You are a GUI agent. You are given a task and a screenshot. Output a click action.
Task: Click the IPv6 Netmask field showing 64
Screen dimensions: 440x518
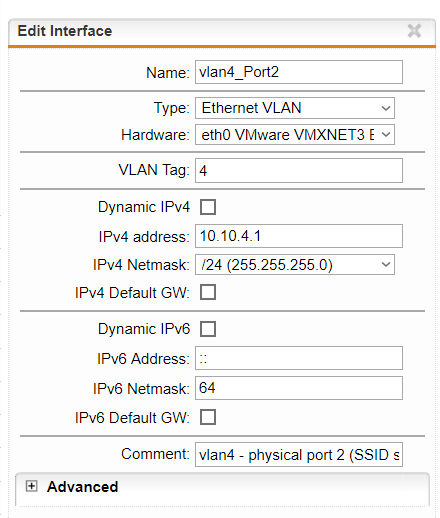pos(299,388)
